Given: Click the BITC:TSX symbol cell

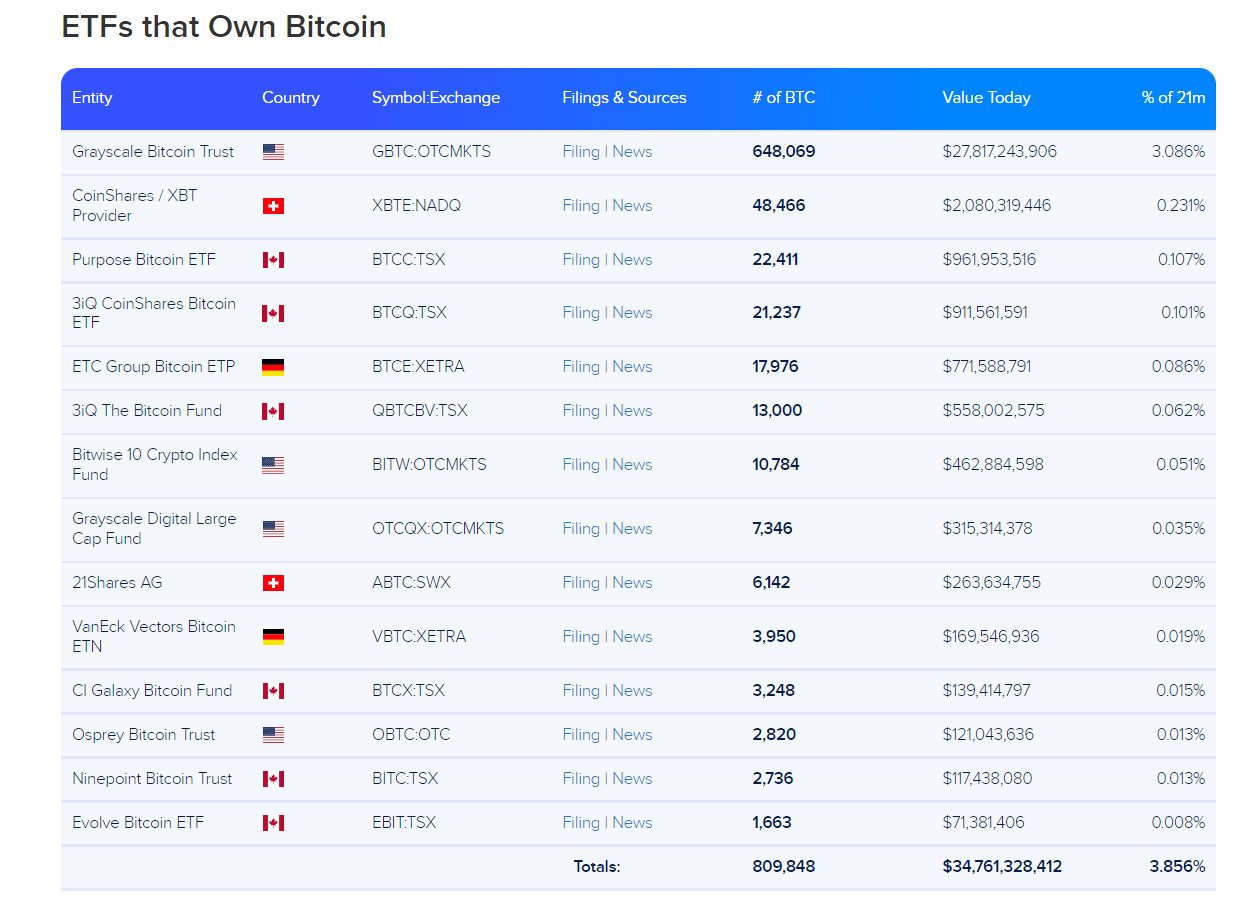Looking at the screenshot, I should tap(405, 779).
